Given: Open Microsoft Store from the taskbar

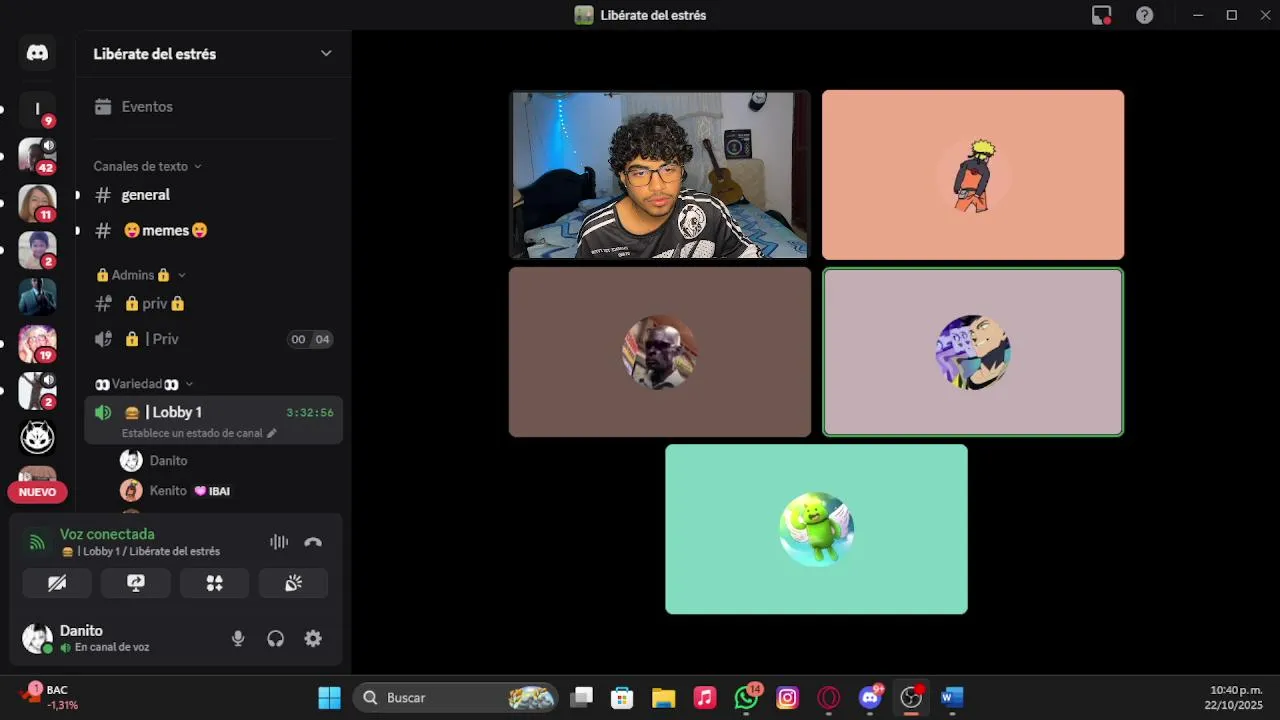Looking at the screenshot, I should click(622, 698).
